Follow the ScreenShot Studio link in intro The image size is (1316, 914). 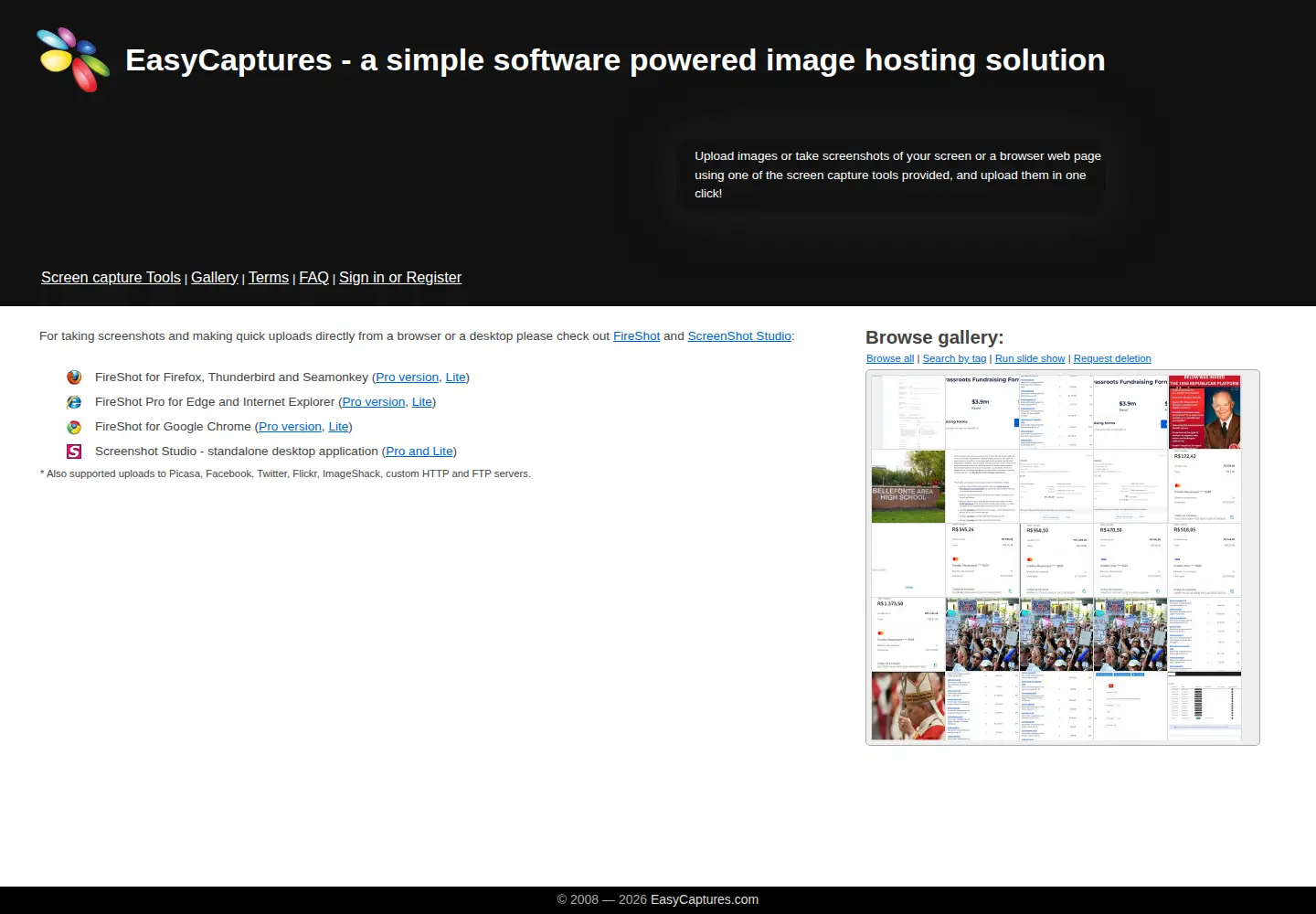[739, 336]
